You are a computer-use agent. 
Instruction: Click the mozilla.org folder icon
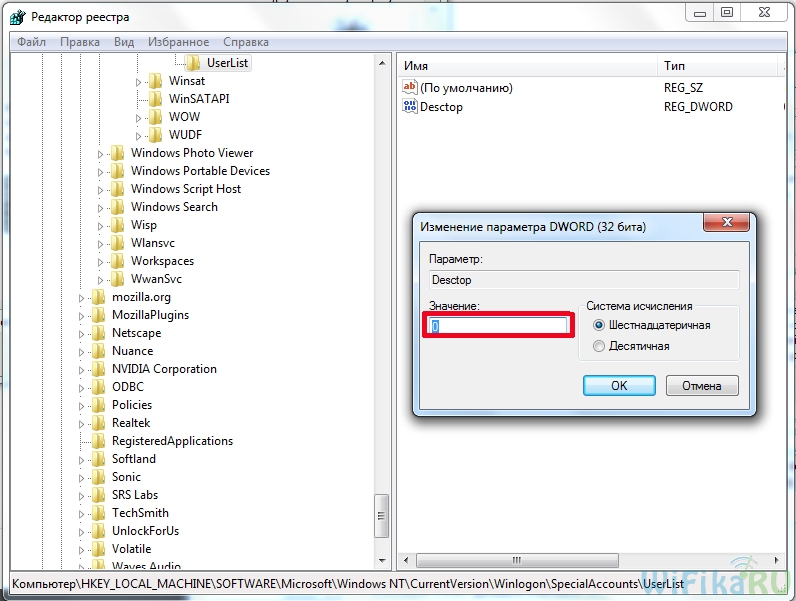(98, 297)
